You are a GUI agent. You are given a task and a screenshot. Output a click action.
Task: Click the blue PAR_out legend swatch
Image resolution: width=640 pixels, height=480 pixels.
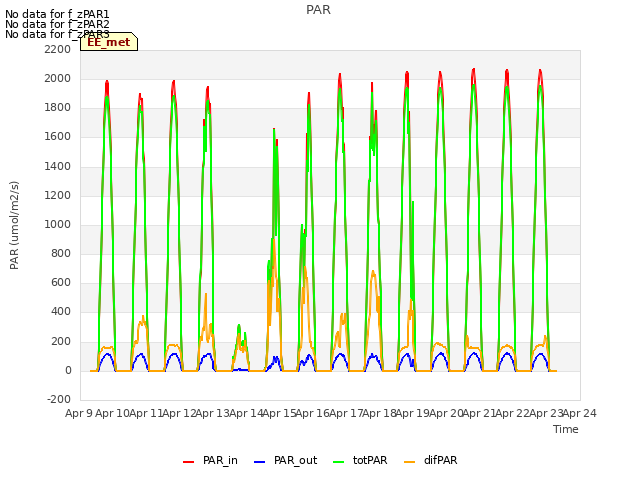259,461
